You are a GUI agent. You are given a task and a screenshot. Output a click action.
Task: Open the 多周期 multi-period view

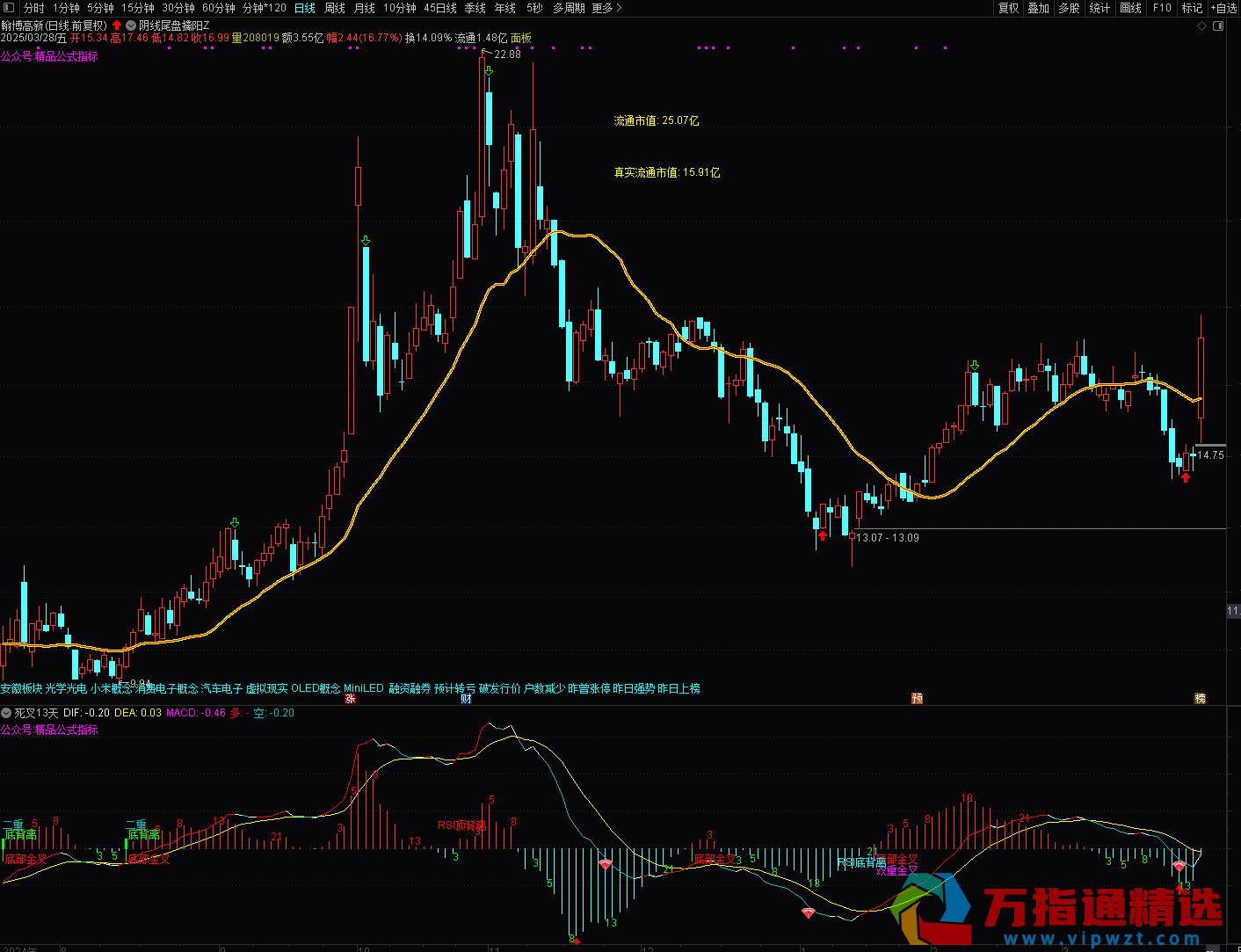569,8
